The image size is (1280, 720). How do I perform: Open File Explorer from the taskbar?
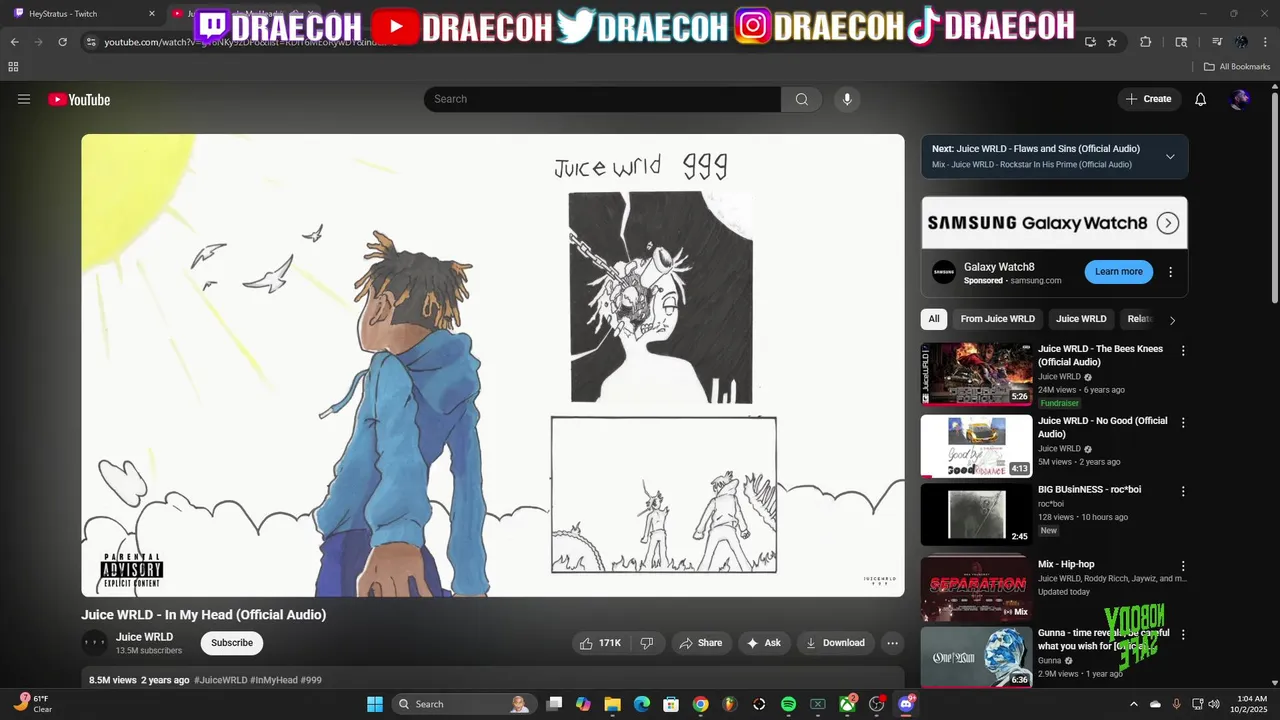point(612,704)
